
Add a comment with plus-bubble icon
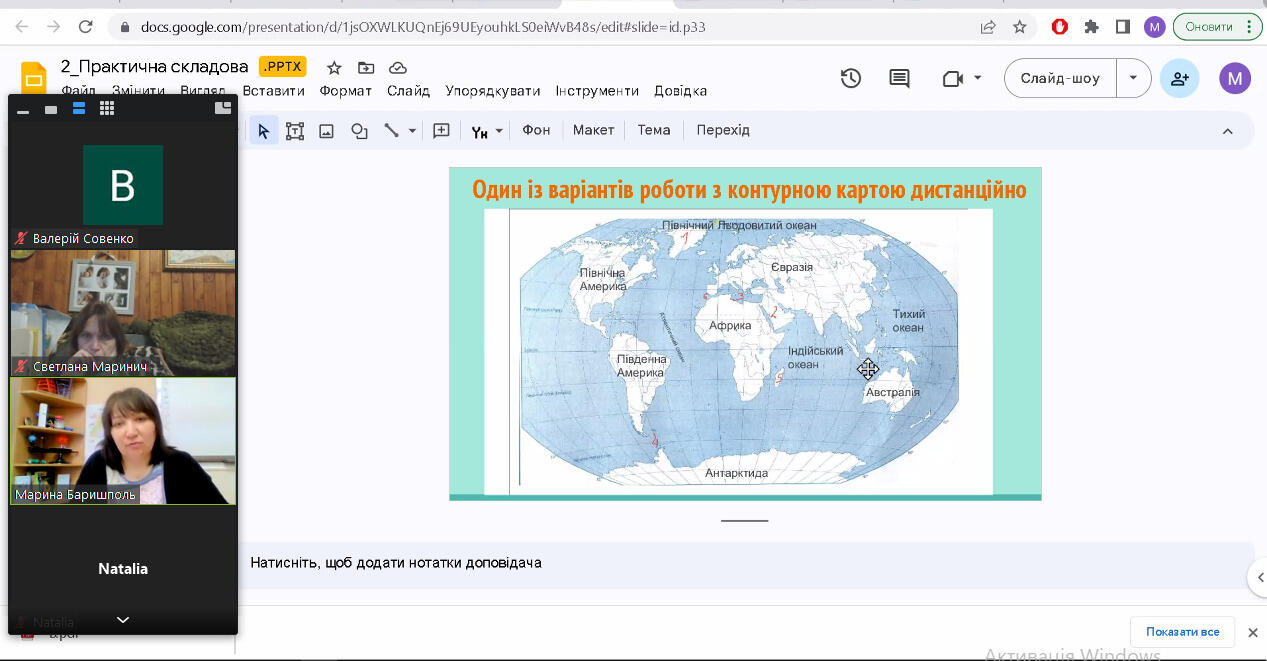(x=441, y=131)
